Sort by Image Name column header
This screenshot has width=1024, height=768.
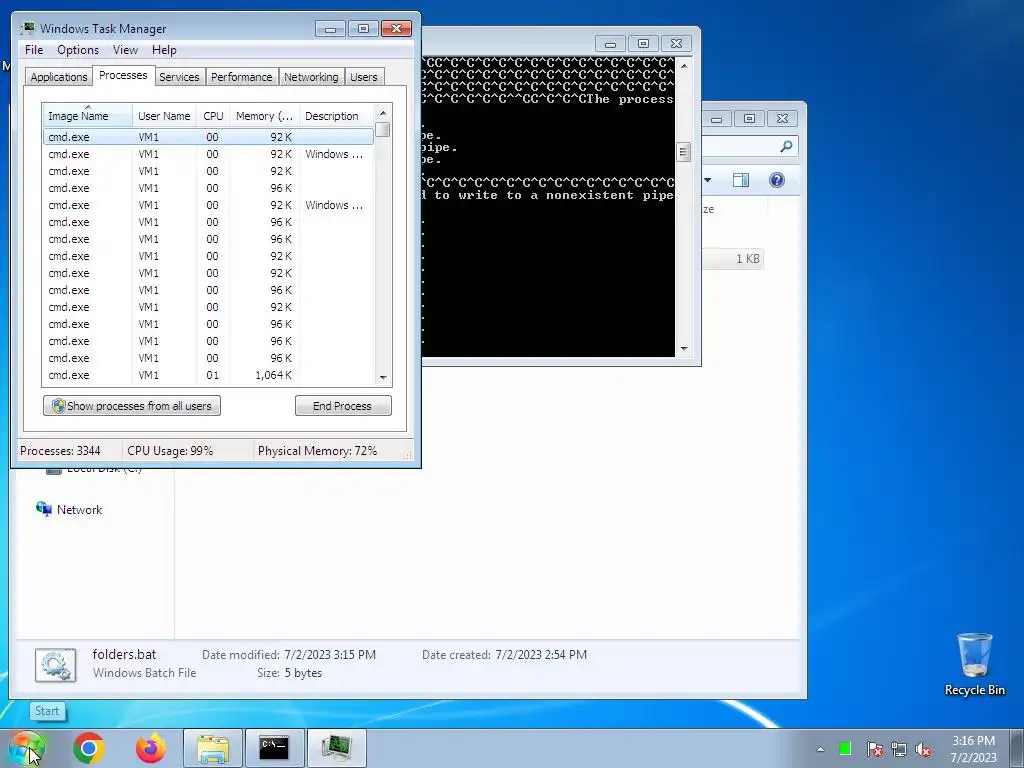pos(88,116)
